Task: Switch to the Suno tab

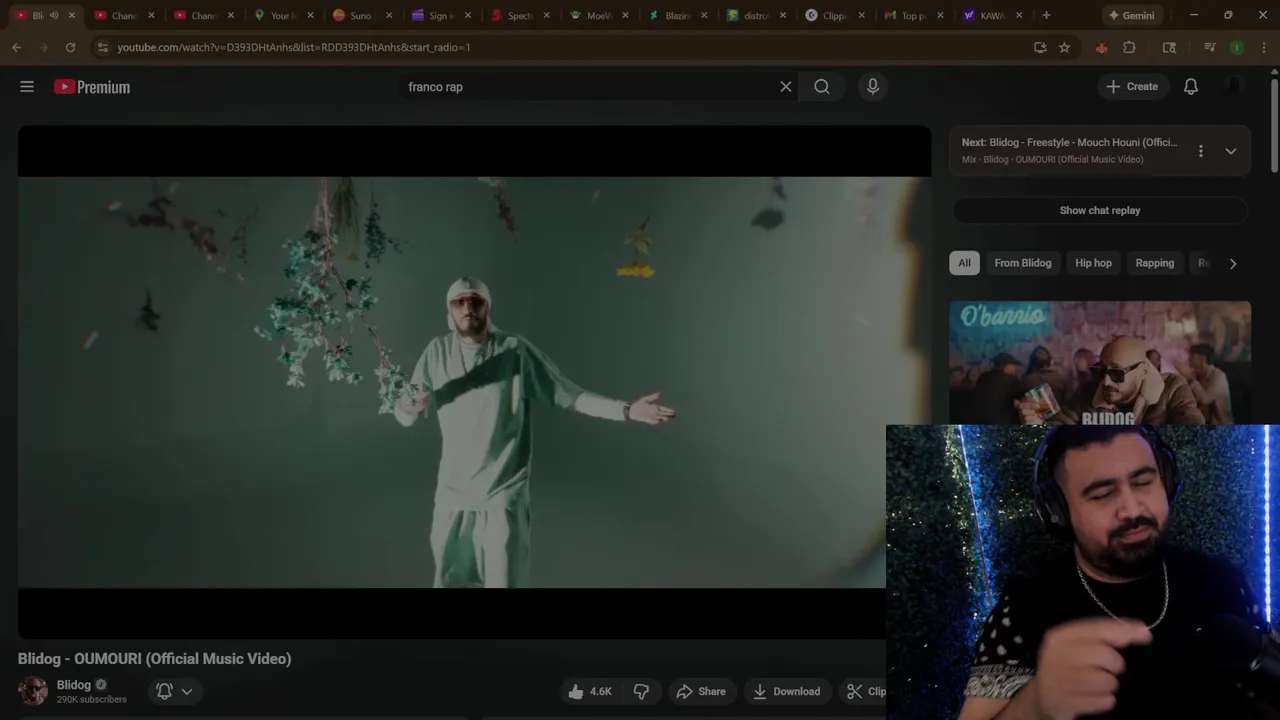Action: click(x=351, y=15)
